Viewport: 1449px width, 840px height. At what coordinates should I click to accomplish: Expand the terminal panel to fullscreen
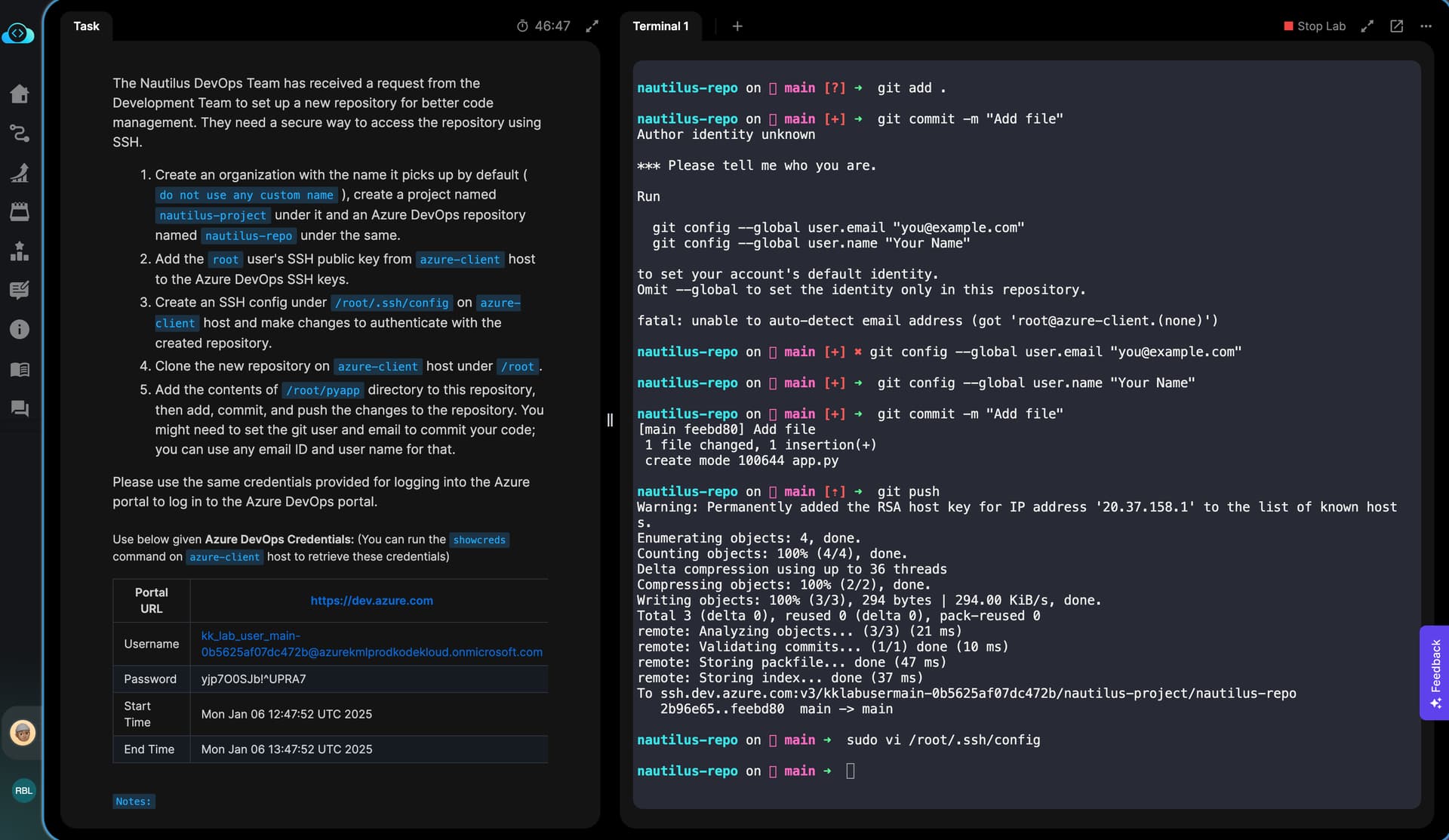(x=1367, y=26)
